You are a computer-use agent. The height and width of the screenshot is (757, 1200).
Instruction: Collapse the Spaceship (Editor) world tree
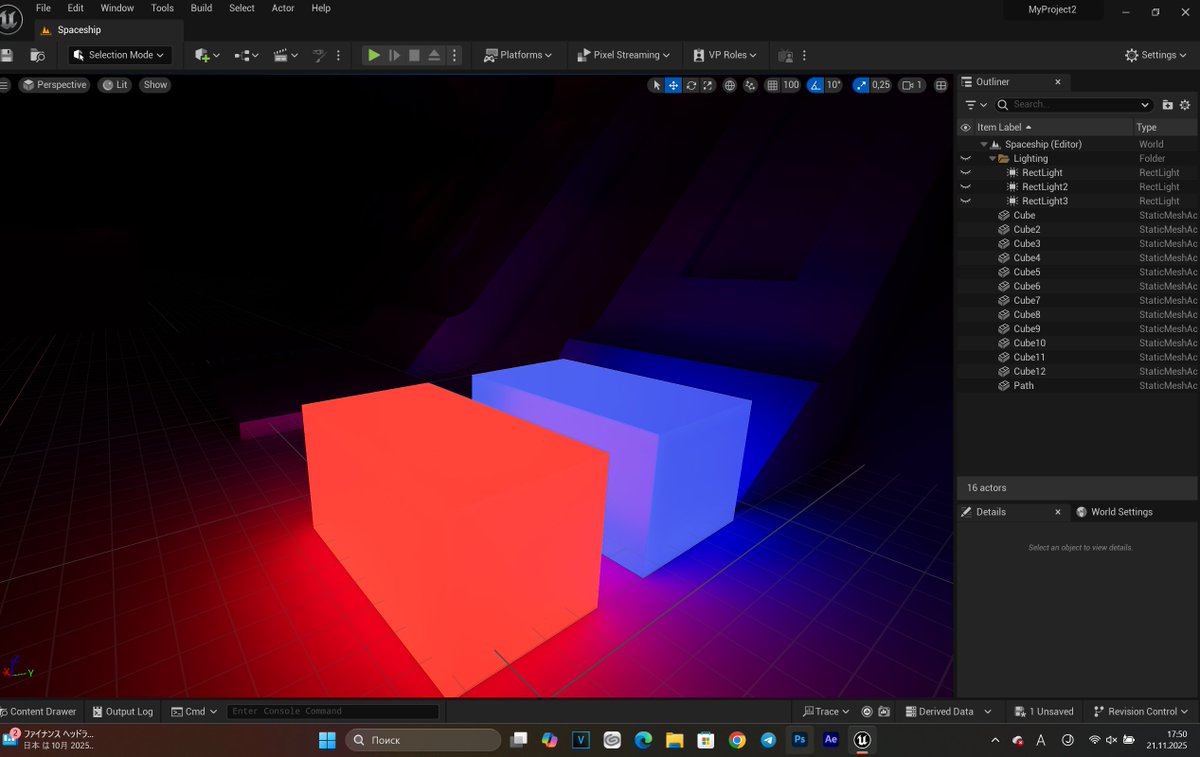(x=984, y=145)
